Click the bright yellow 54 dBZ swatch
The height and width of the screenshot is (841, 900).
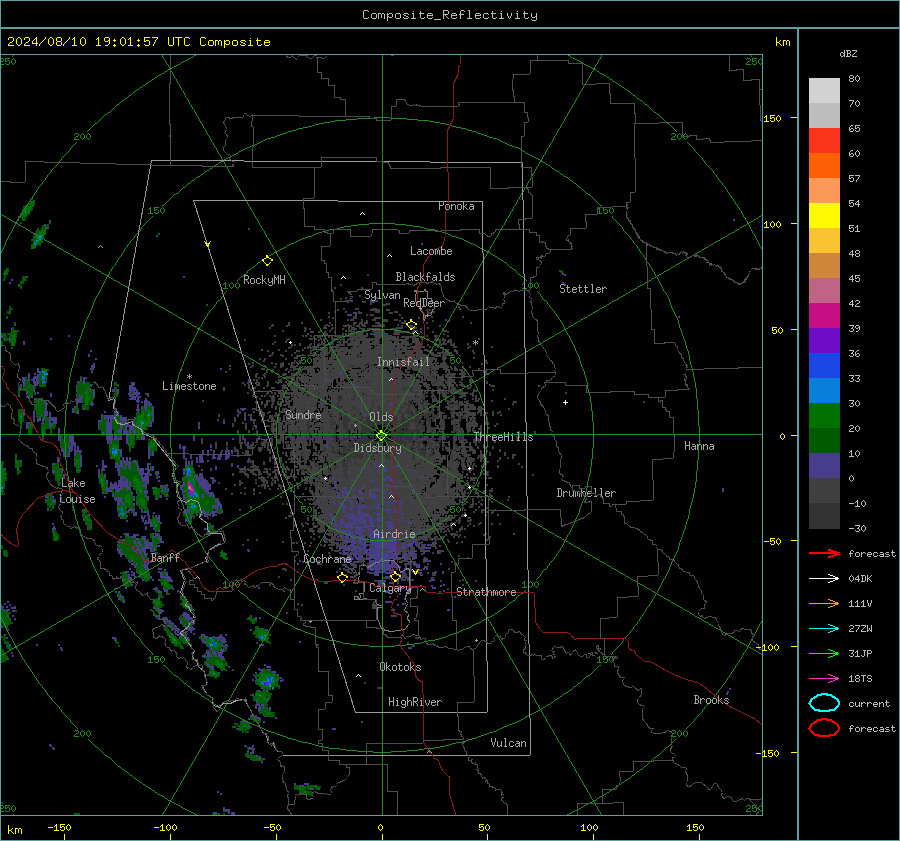[x=824, y=215]
